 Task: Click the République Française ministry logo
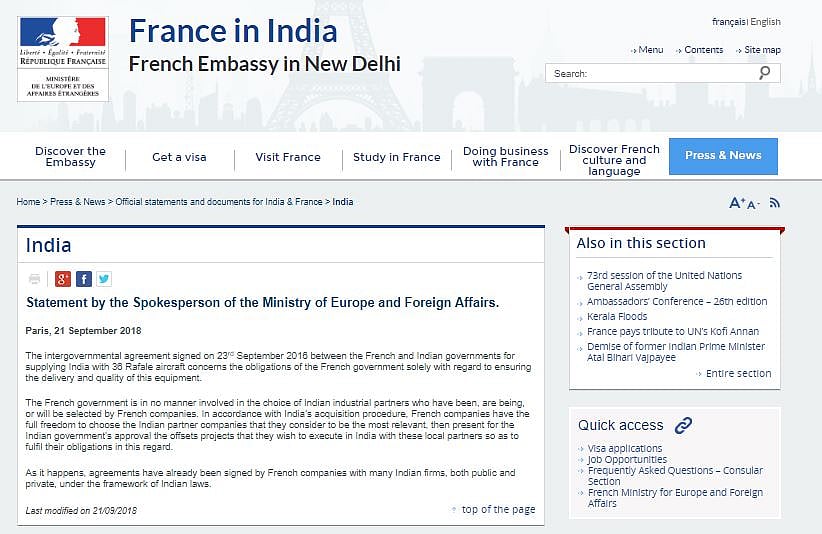[x=63, y=58]
